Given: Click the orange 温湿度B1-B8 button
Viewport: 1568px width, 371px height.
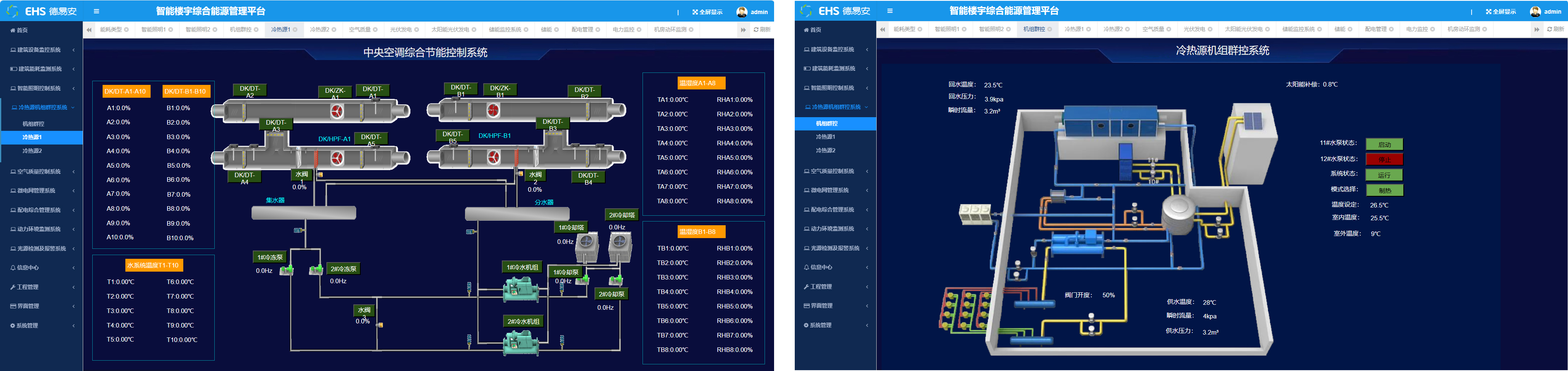Looking at the screenshot, I should pyautogui.click(x=698, y=231).
